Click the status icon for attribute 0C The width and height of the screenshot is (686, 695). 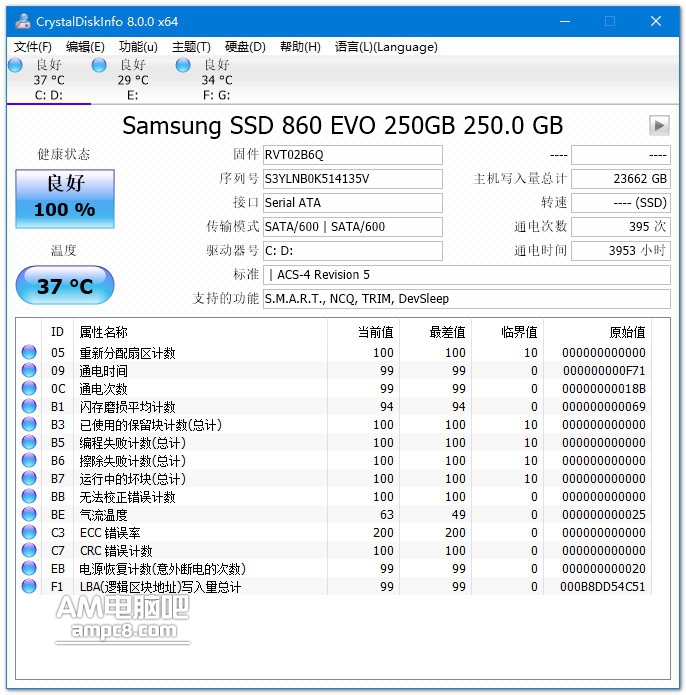point(29,388)
